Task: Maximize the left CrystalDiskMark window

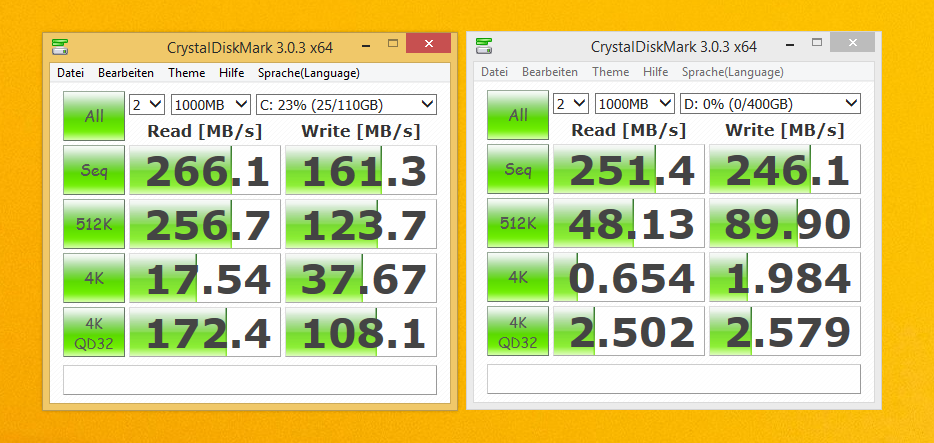Action: pos(393,43)
